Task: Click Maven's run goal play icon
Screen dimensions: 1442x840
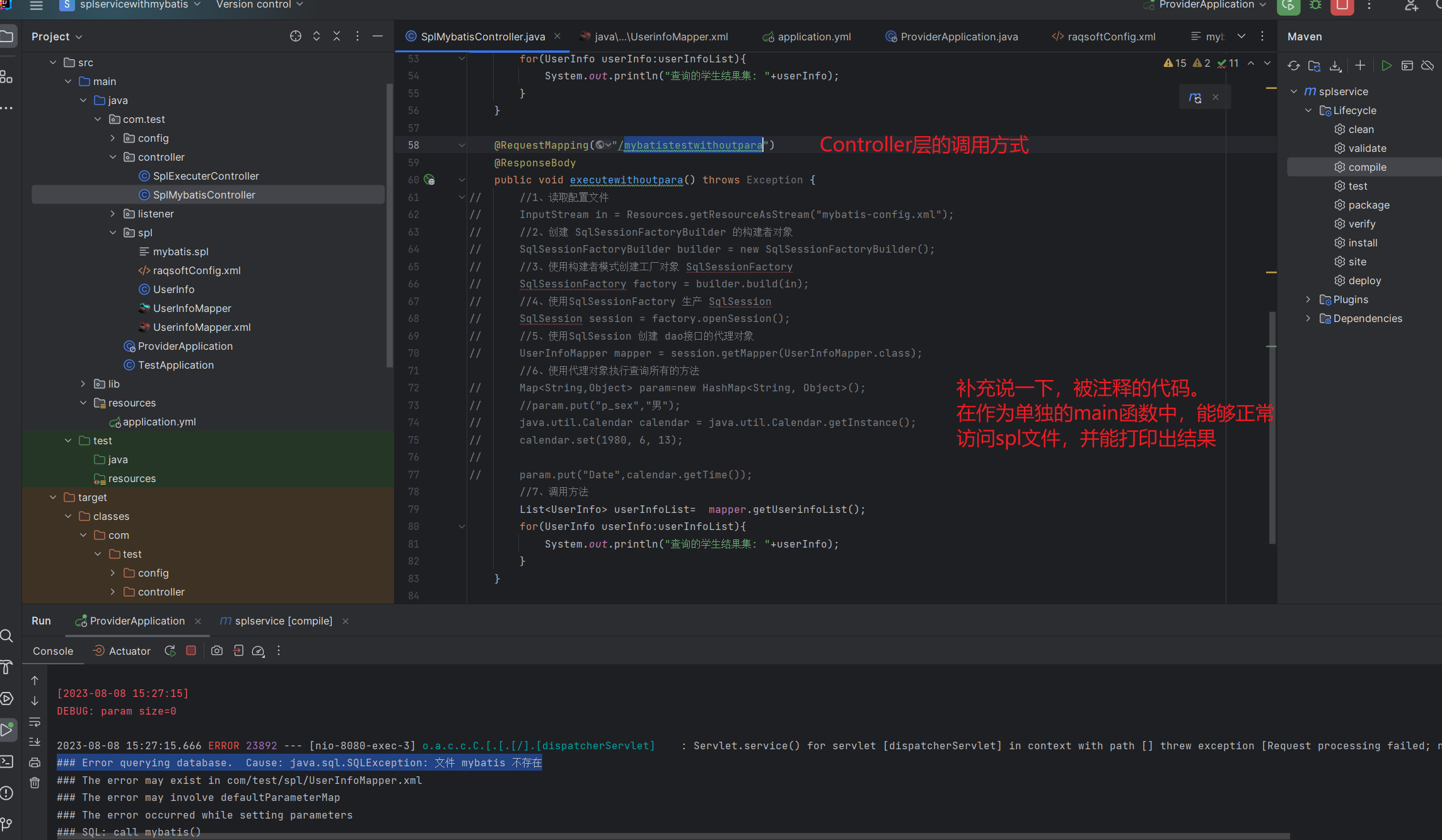Action: 1386,66
